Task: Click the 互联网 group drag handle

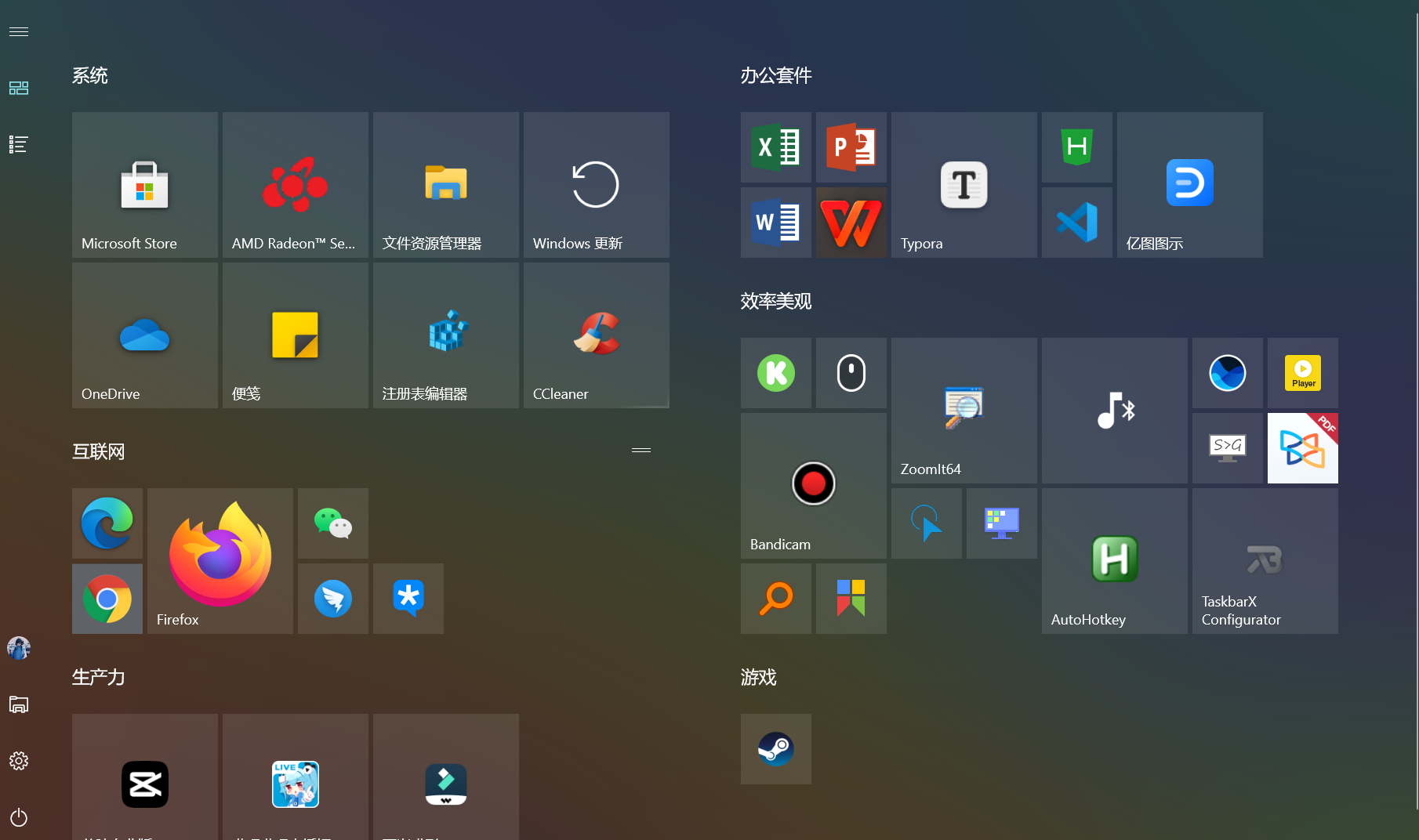Action: 641,451
